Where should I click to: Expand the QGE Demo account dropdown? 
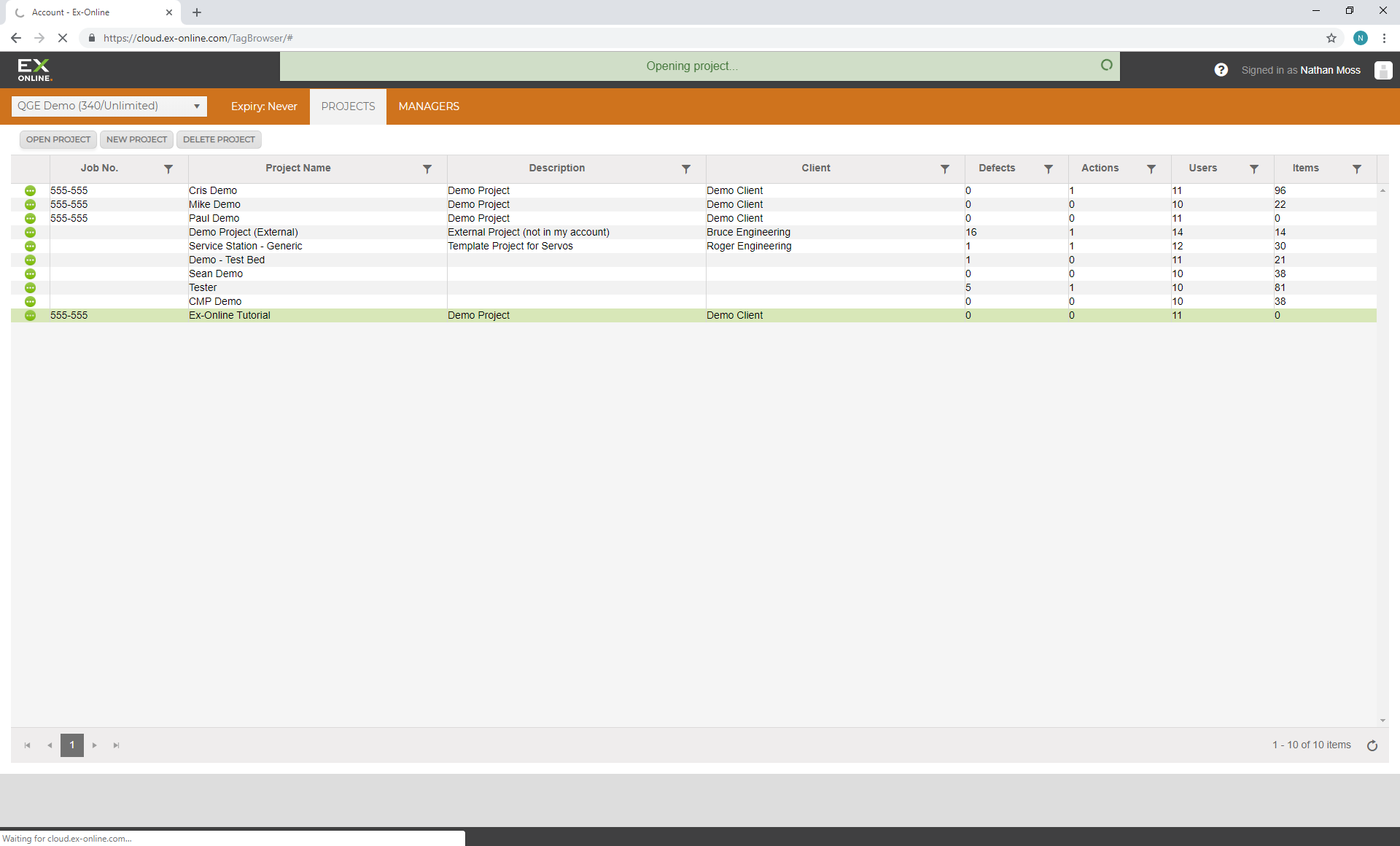[196, 106]
